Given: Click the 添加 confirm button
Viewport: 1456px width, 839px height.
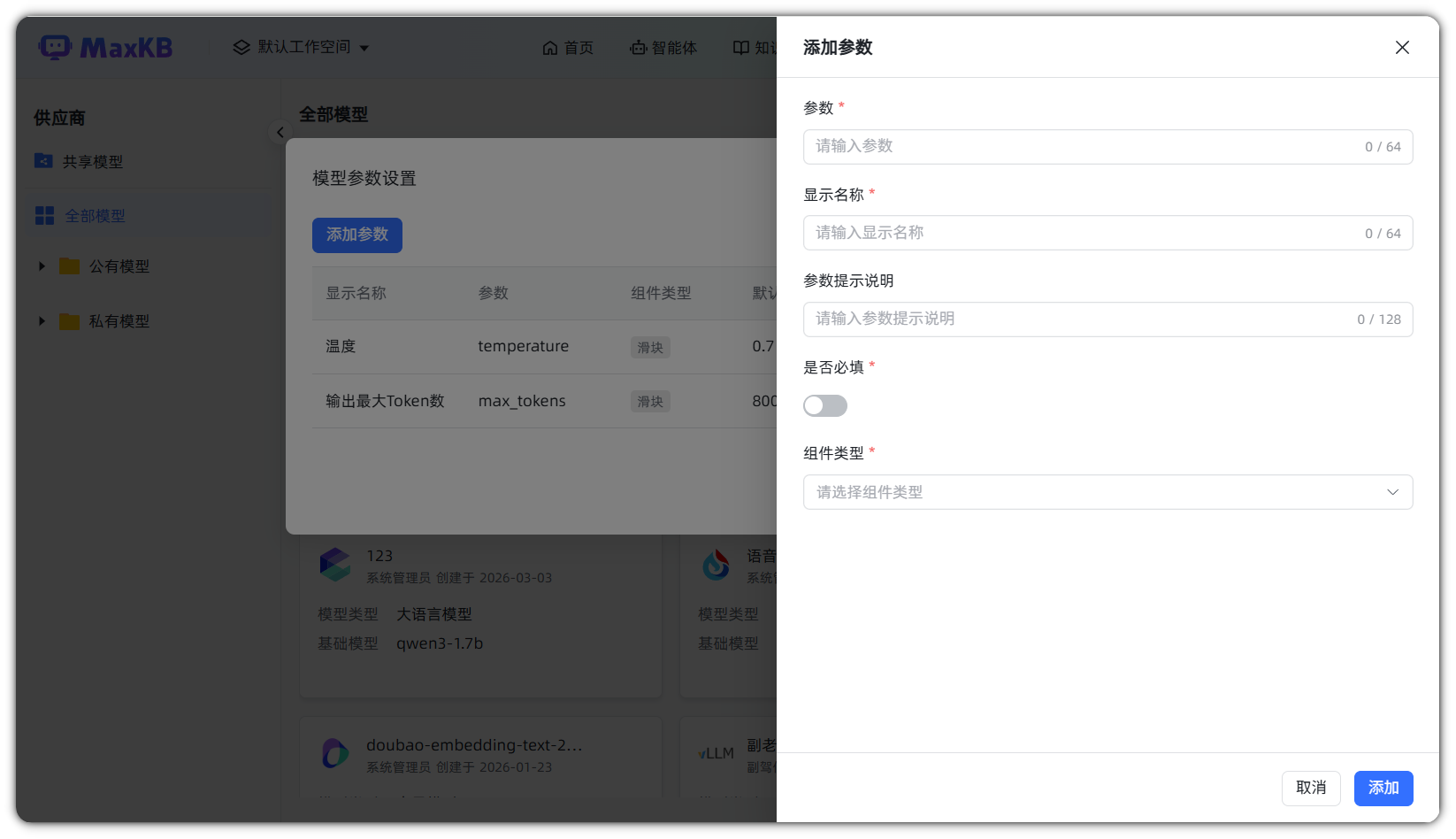Looking at the screenshot, I should tap(1383, 789).
